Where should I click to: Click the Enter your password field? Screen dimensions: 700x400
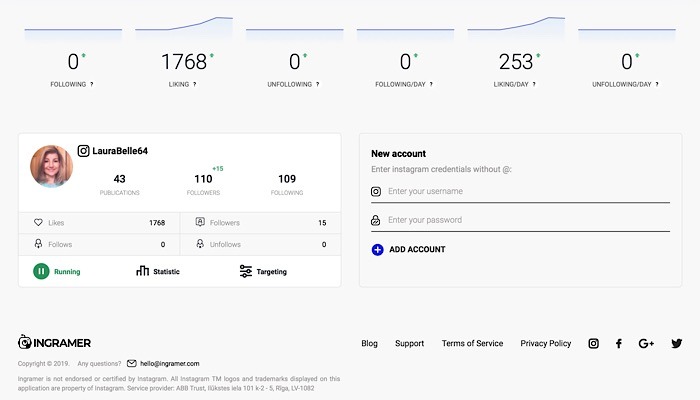[521, 220]
